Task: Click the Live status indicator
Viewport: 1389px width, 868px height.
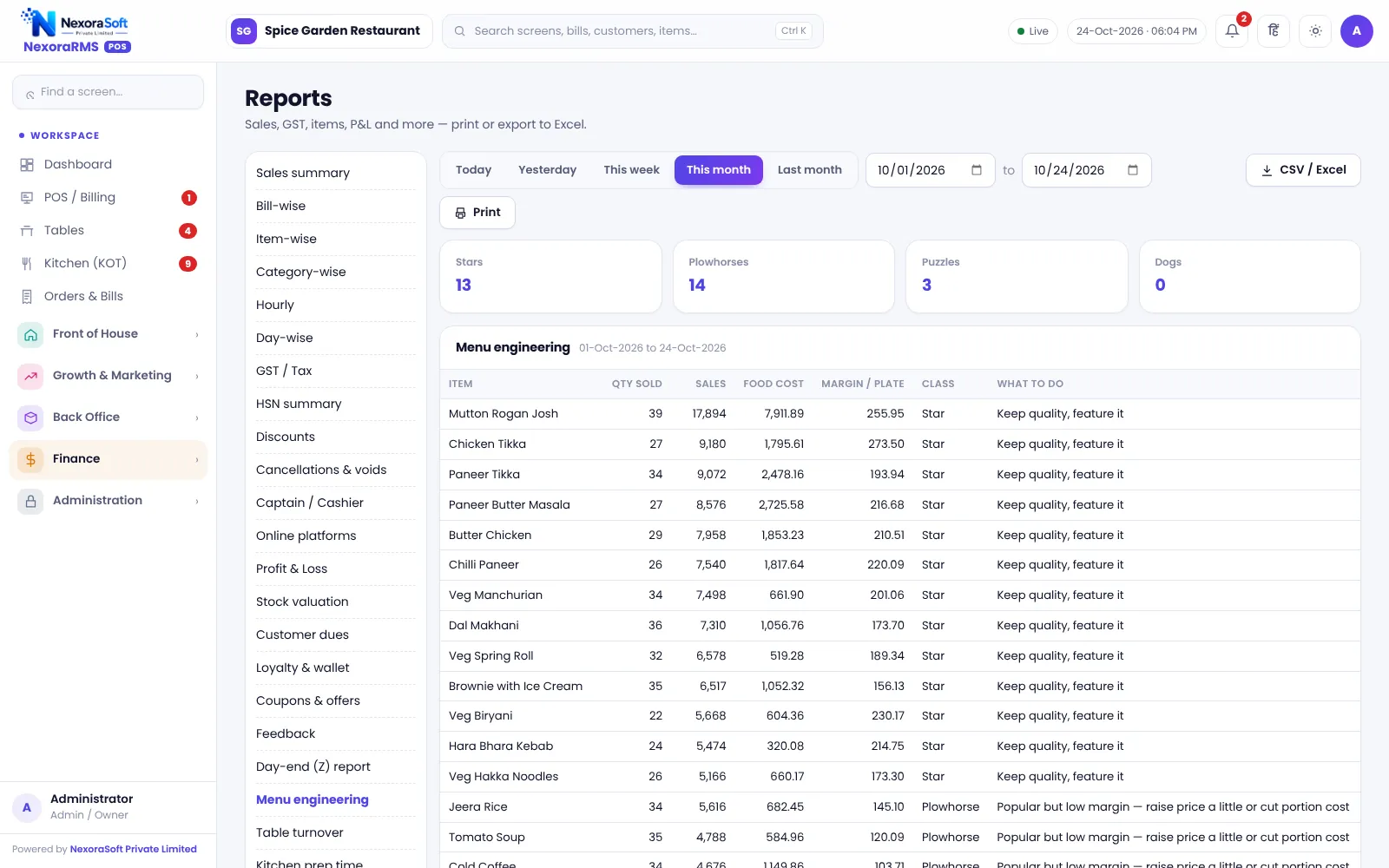Action: (1033, 31)
